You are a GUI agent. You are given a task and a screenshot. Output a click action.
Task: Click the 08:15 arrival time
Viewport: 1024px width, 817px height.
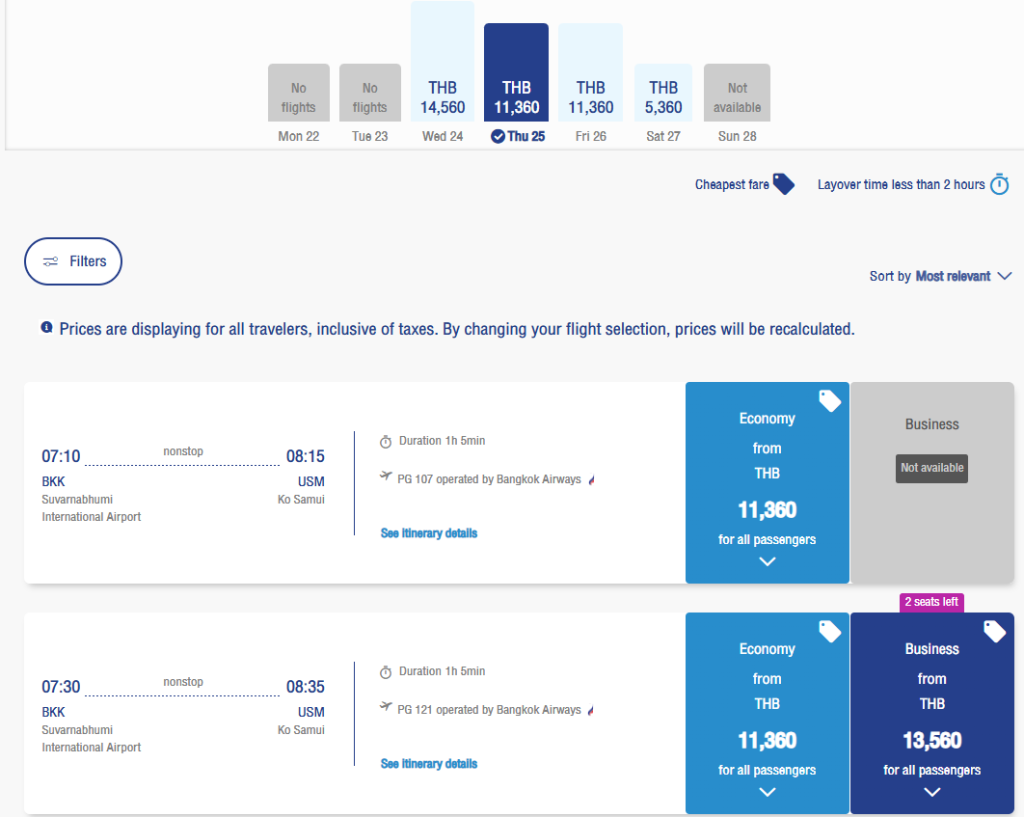(305, 456)
